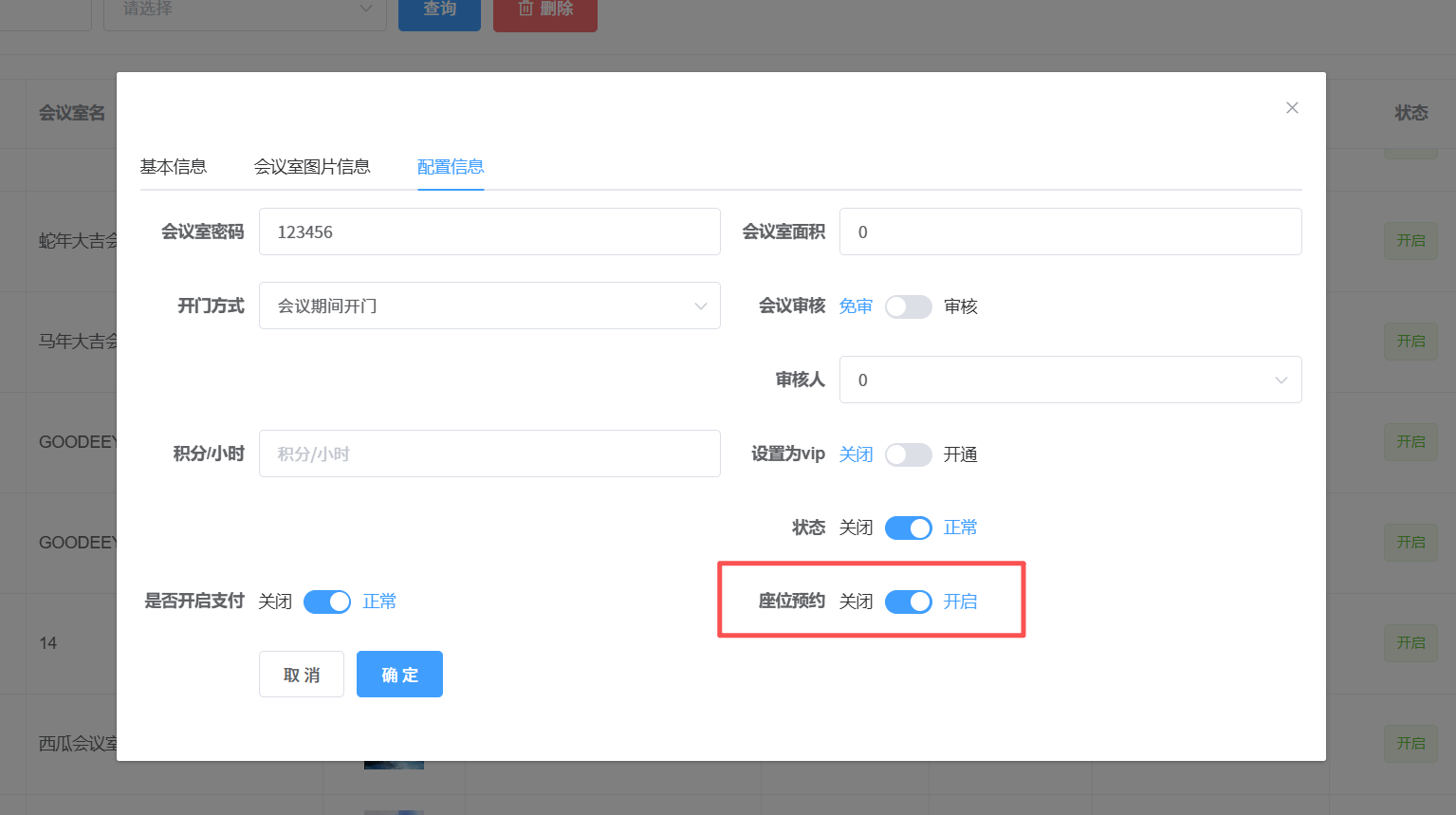Click the 会议室面积 input field
The height and width of the screenshot is (815, 1456).
(x=1070, y=232)
